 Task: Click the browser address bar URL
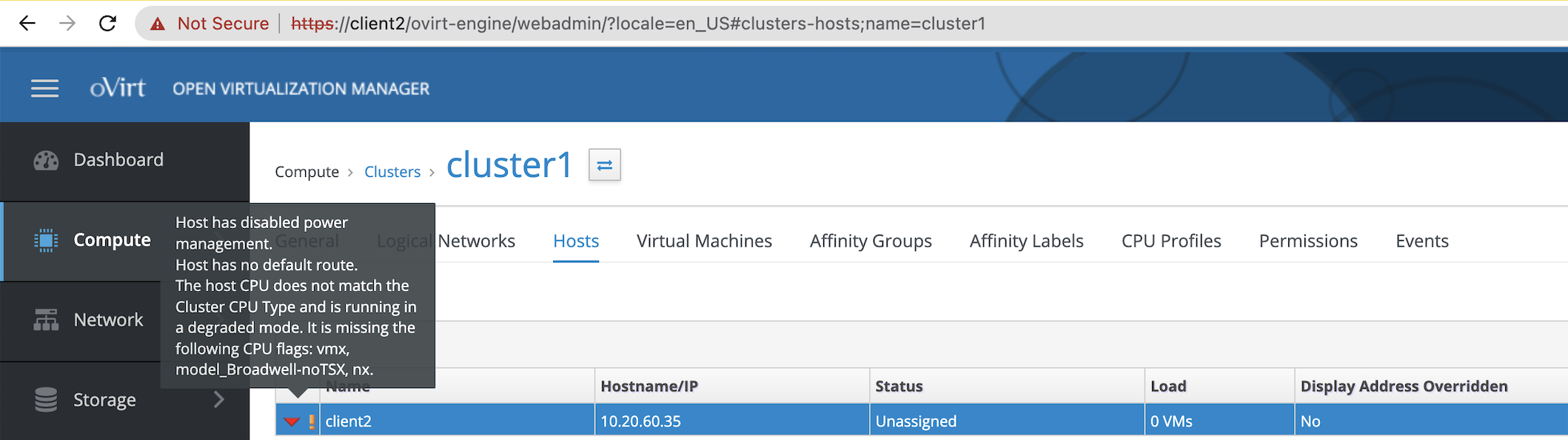tap(637, 24)
